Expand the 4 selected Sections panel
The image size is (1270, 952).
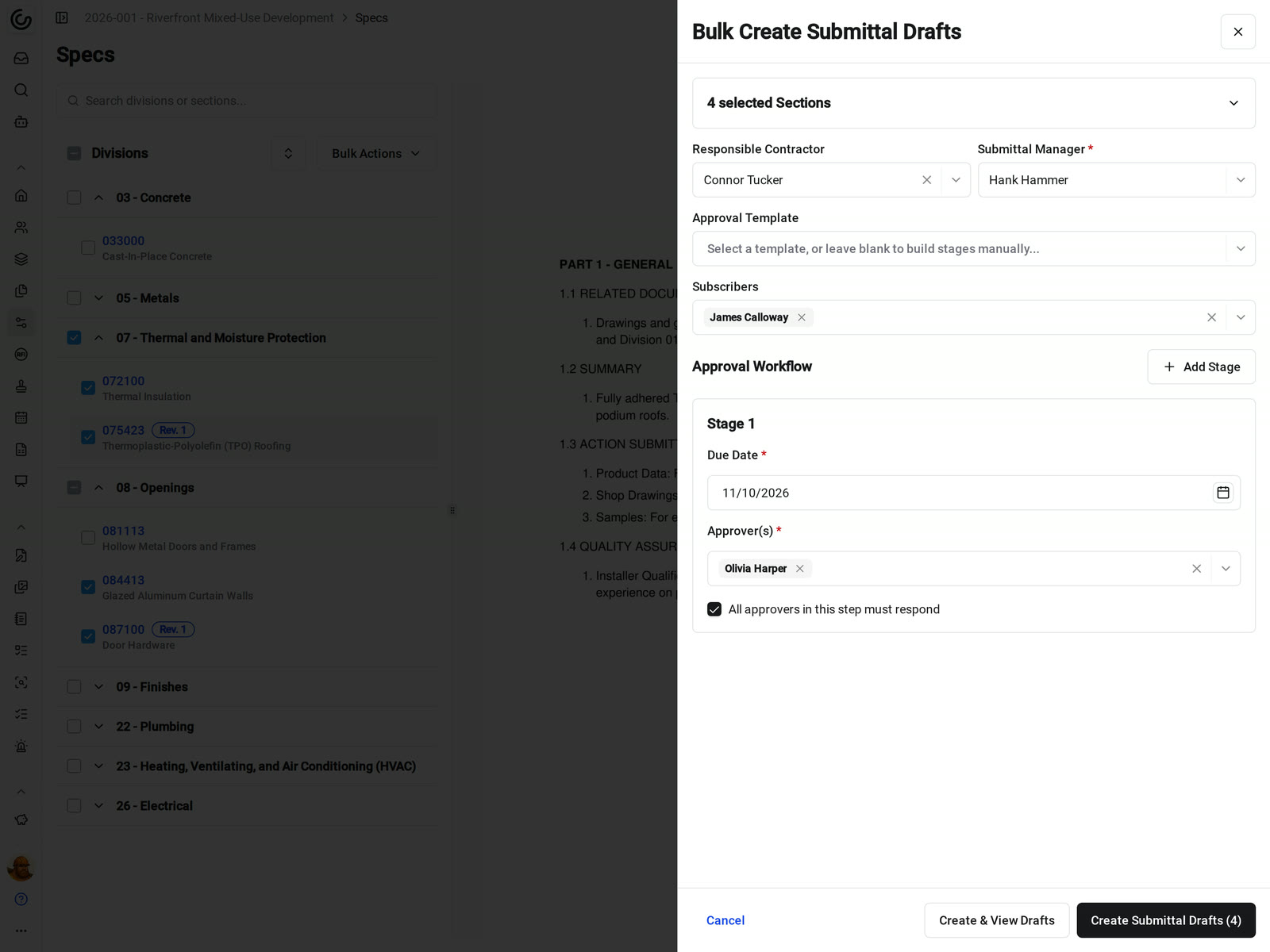coord(974,103)
